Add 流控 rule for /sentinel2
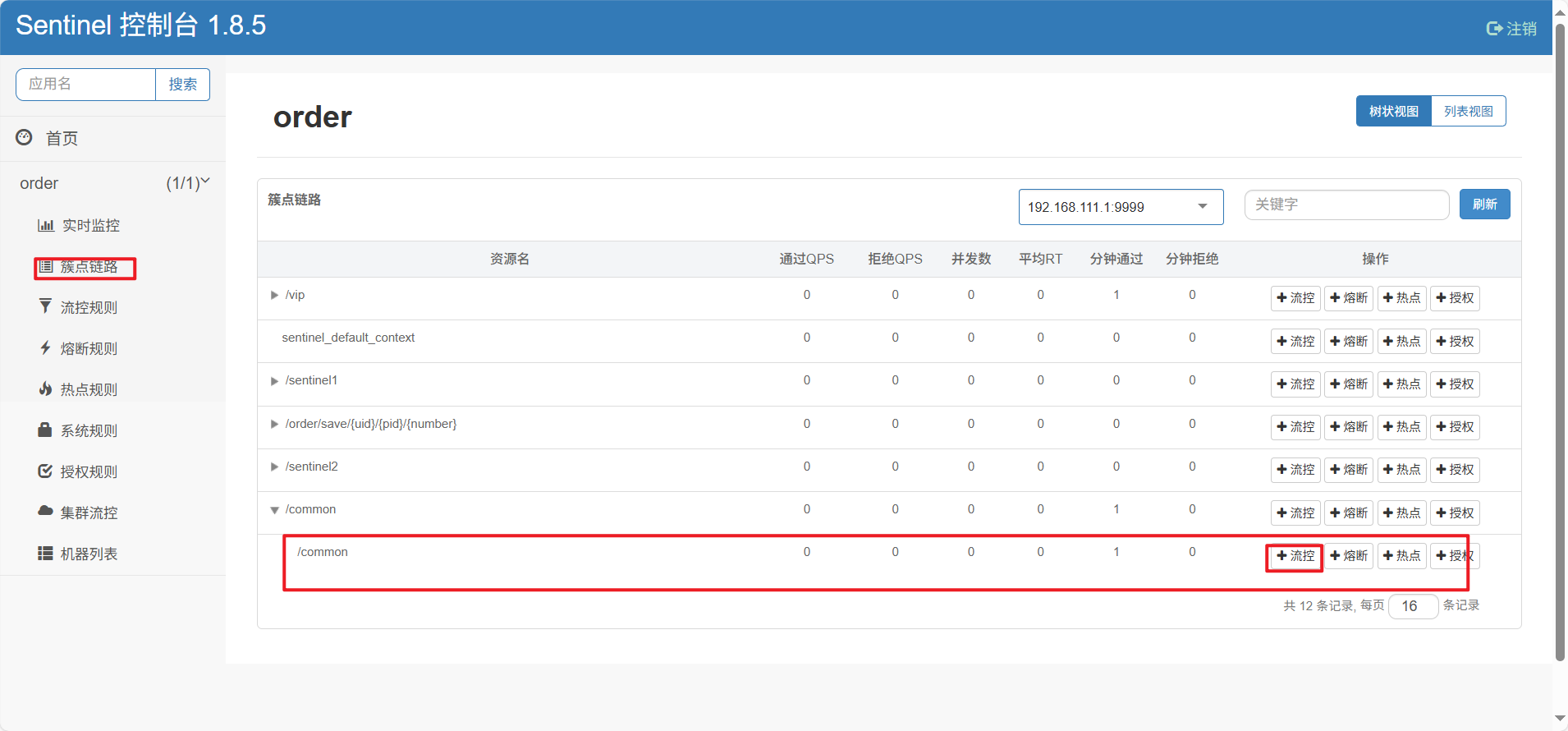The image size is (1568, 731). point(1295,470)
